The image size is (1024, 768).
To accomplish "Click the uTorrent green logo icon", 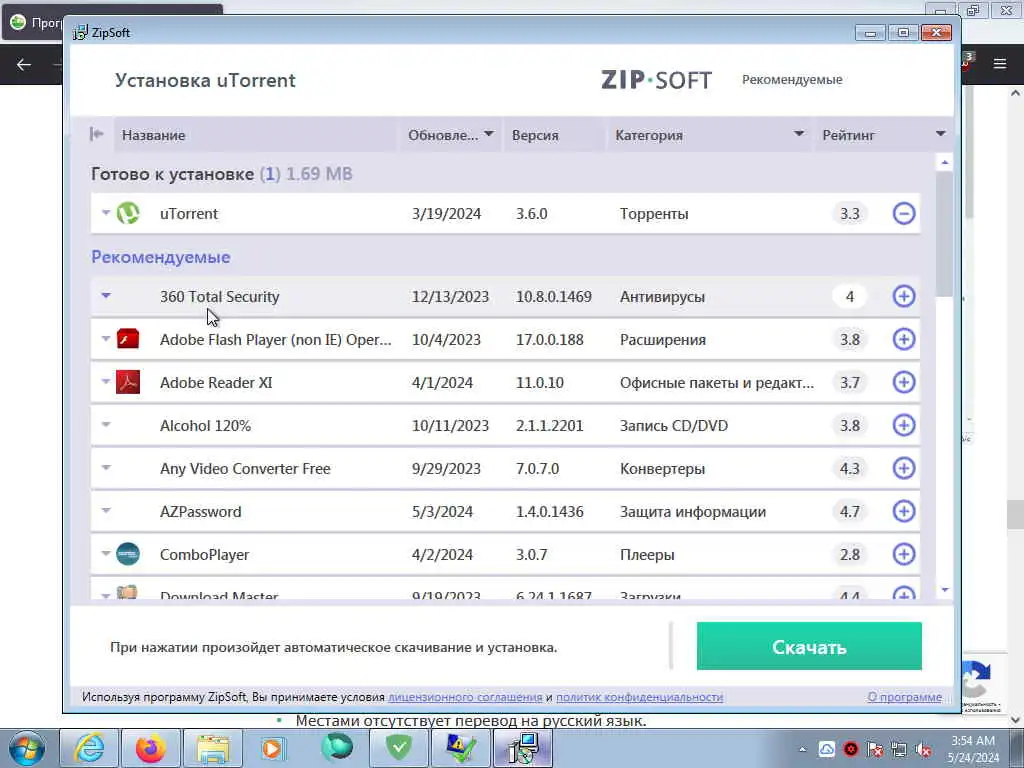I will point(128,213).
